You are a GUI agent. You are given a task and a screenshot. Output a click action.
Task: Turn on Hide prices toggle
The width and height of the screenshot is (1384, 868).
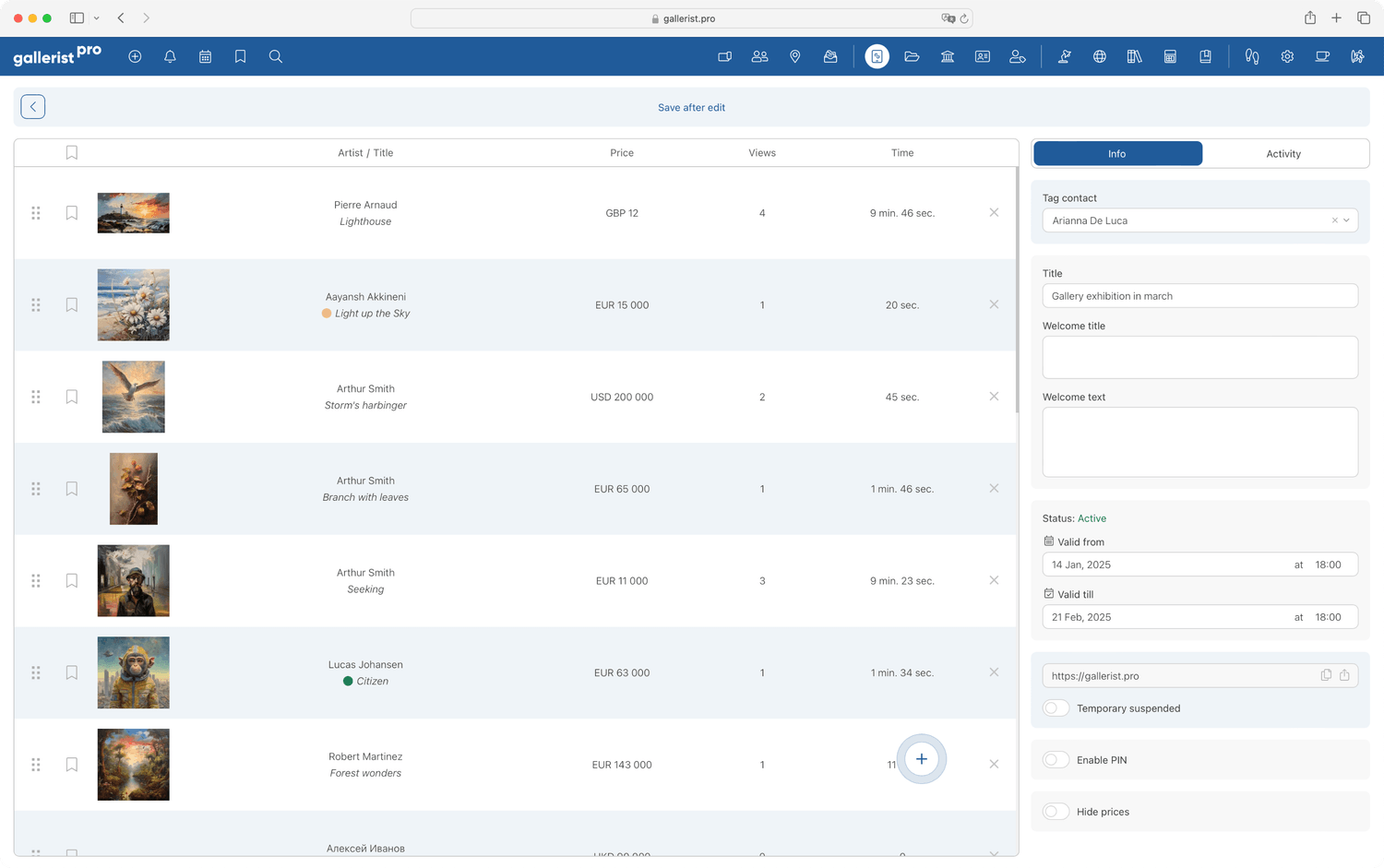1056,812
